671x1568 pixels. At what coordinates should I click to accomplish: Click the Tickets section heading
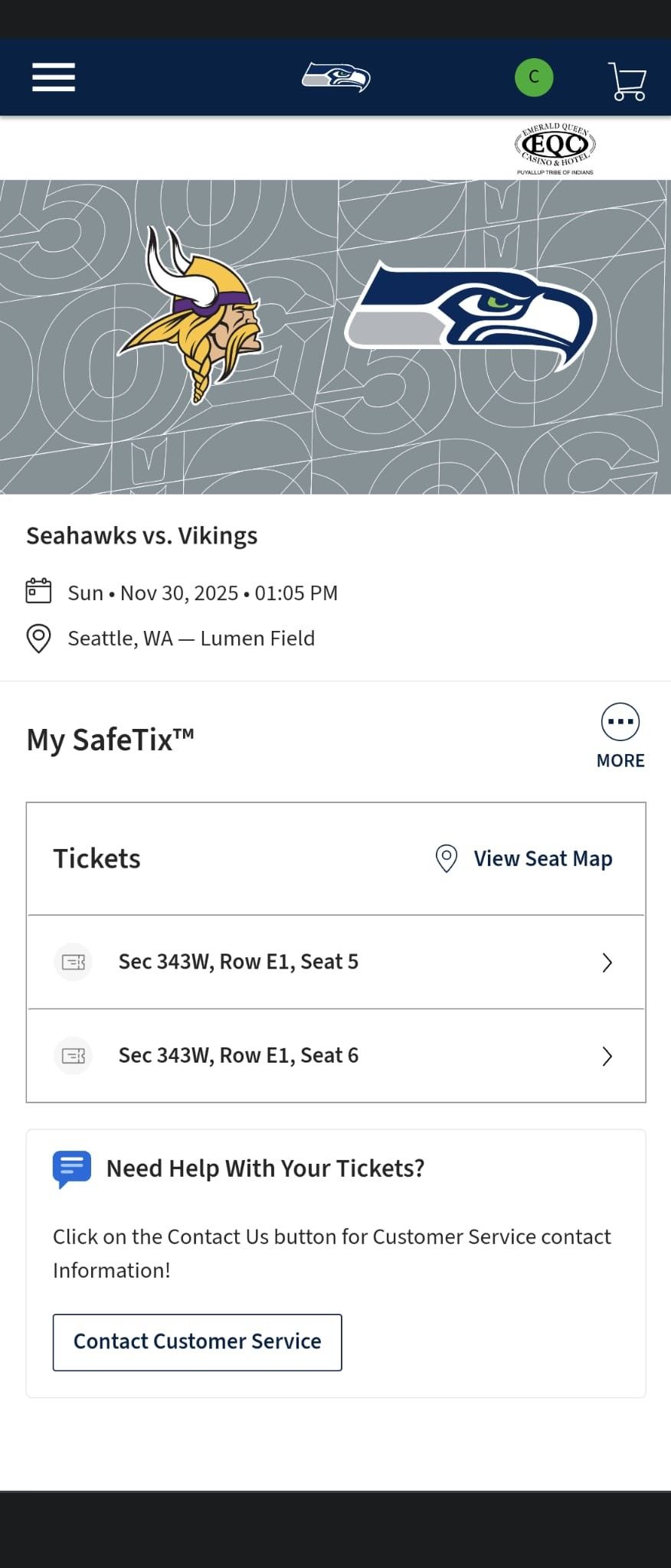[x=97, y=858]
